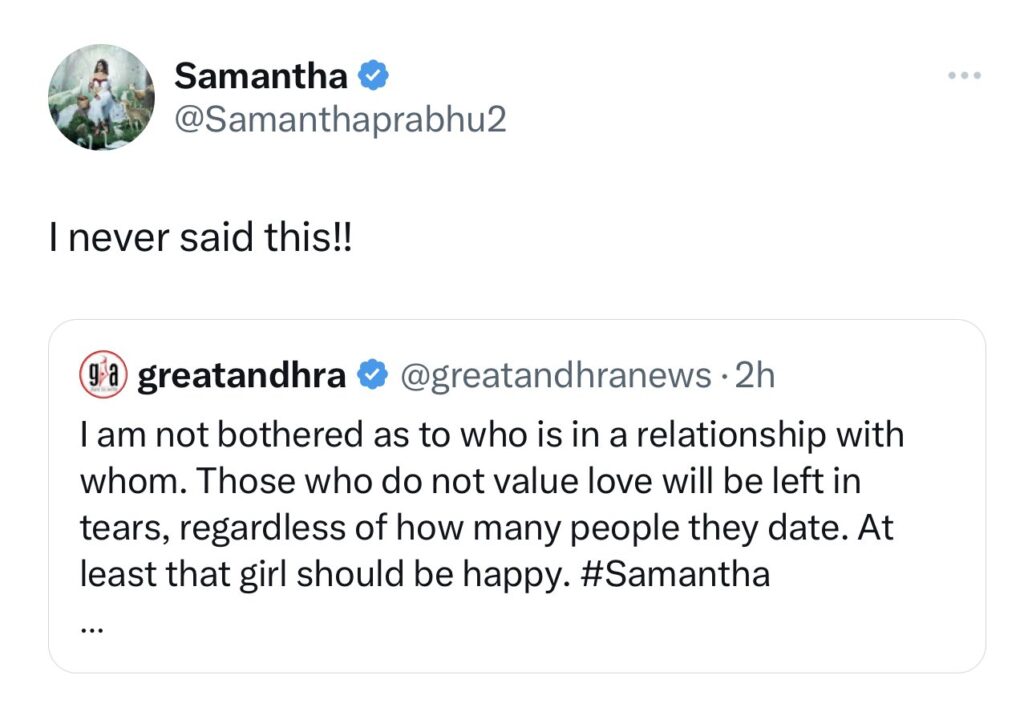1024x728 pixels.
Task: Open the Samantha display name link
Action: pyautogui.click(x=261, y=75)
